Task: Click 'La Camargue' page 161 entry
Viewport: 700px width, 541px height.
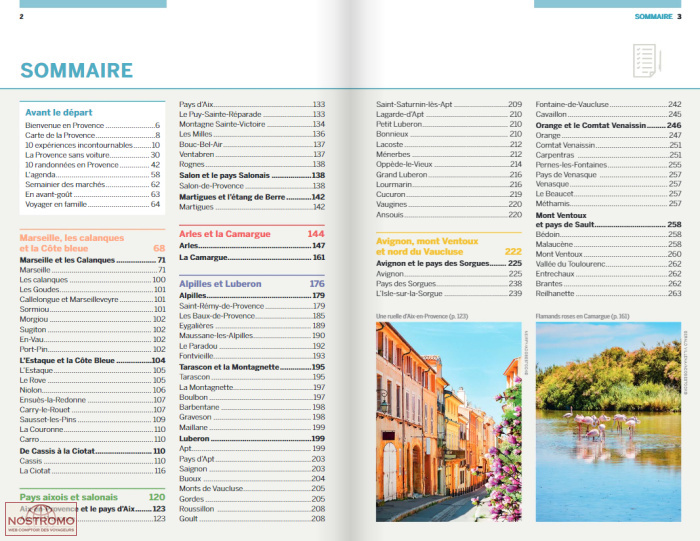Action: point(252,258)
